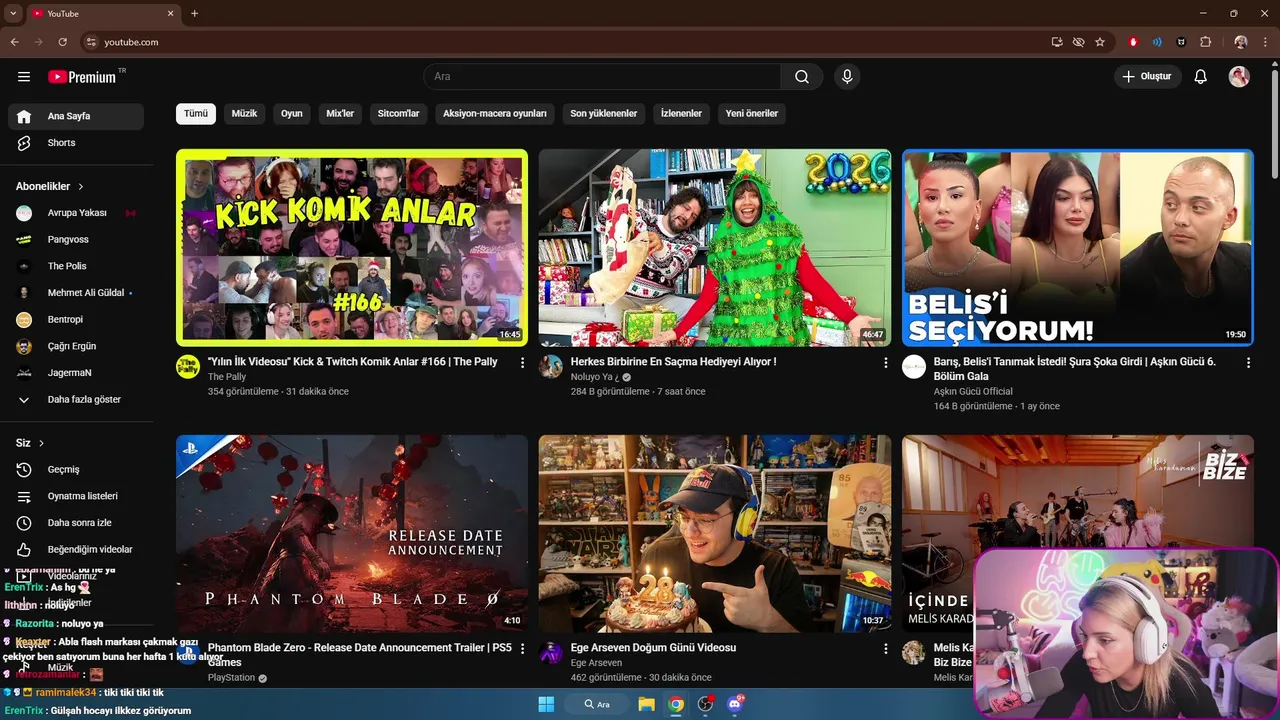Open options for Herkes Birbirine video
This screenshot has height=720, width=1280.
coord(885,363)
